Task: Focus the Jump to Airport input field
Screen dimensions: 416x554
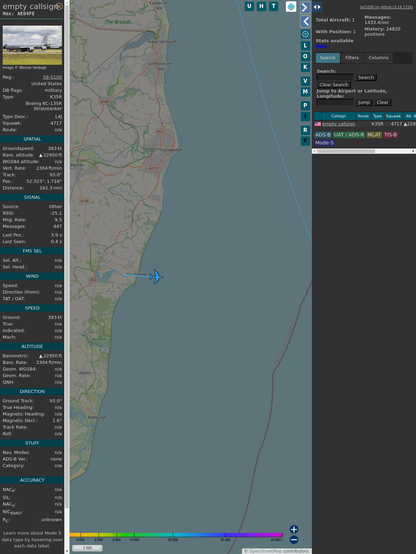Action: tap(335, 102)
